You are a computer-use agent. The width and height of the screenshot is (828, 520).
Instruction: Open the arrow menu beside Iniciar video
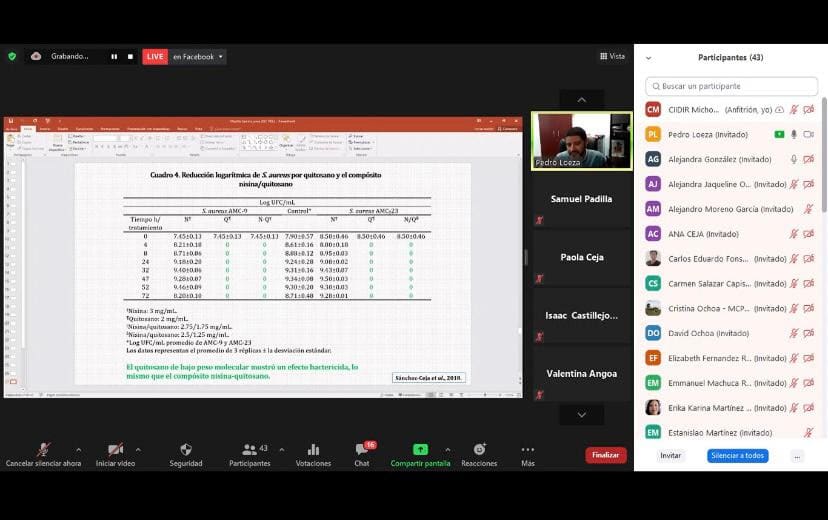(x=138, y=450)
